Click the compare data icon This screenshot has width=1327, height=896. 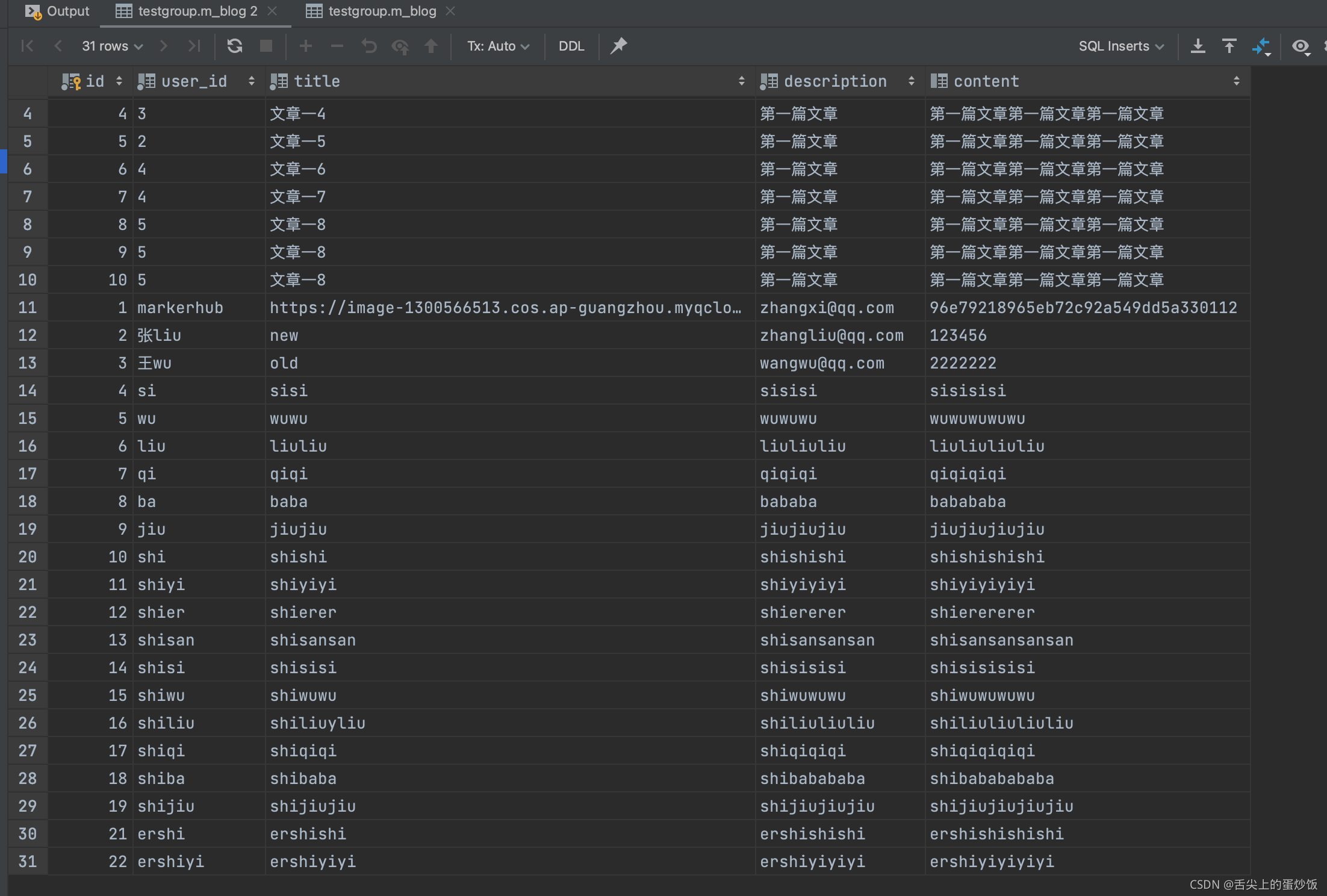(1261, 46)
